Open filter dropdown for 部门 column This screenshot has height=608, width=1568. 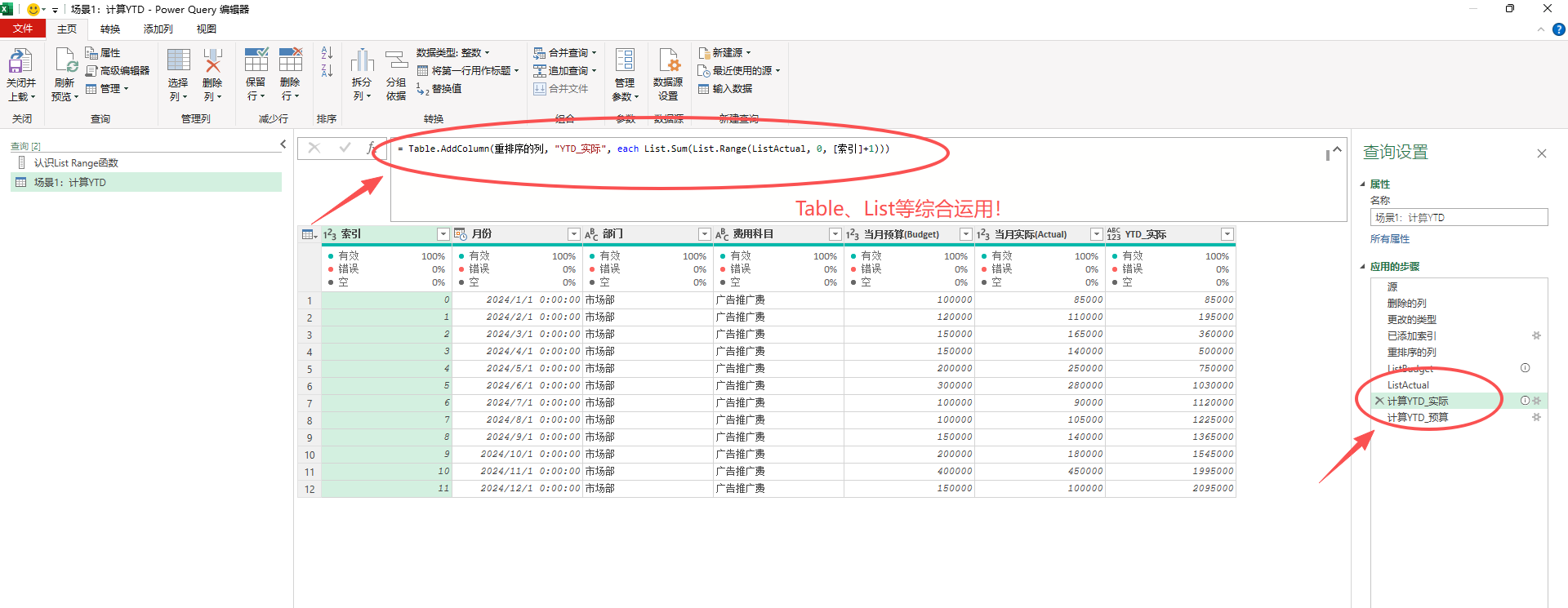click(x=704, y=234)
